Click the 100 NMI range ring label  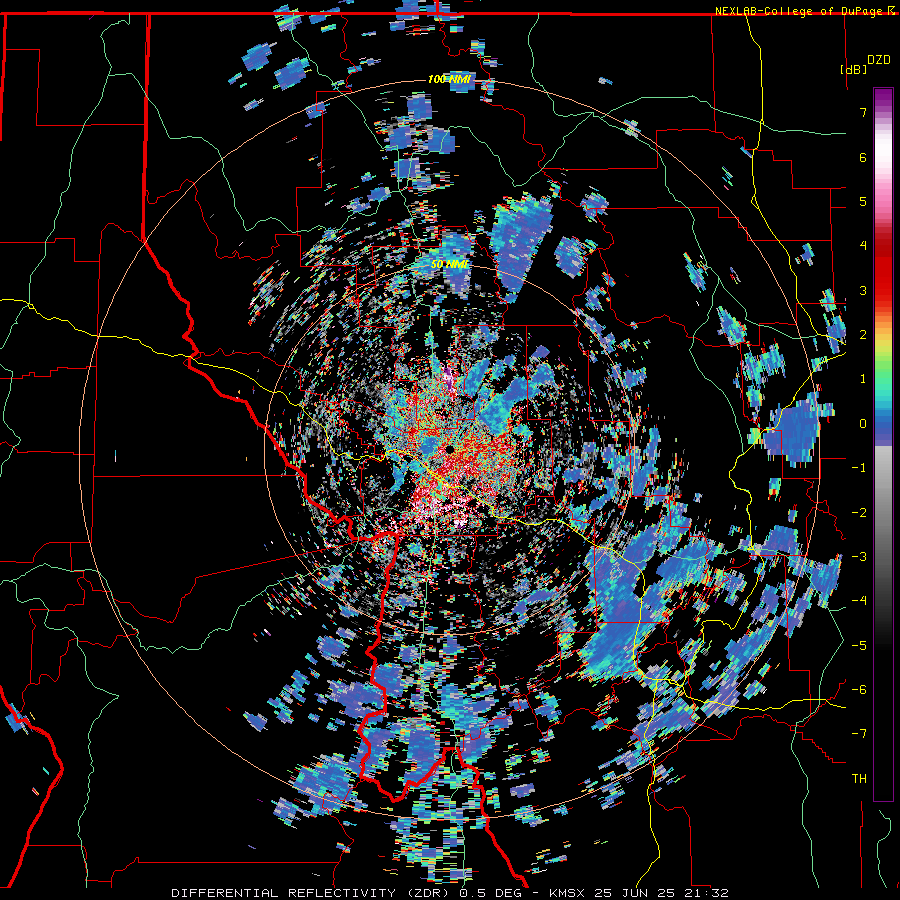[x=449, y=79]
